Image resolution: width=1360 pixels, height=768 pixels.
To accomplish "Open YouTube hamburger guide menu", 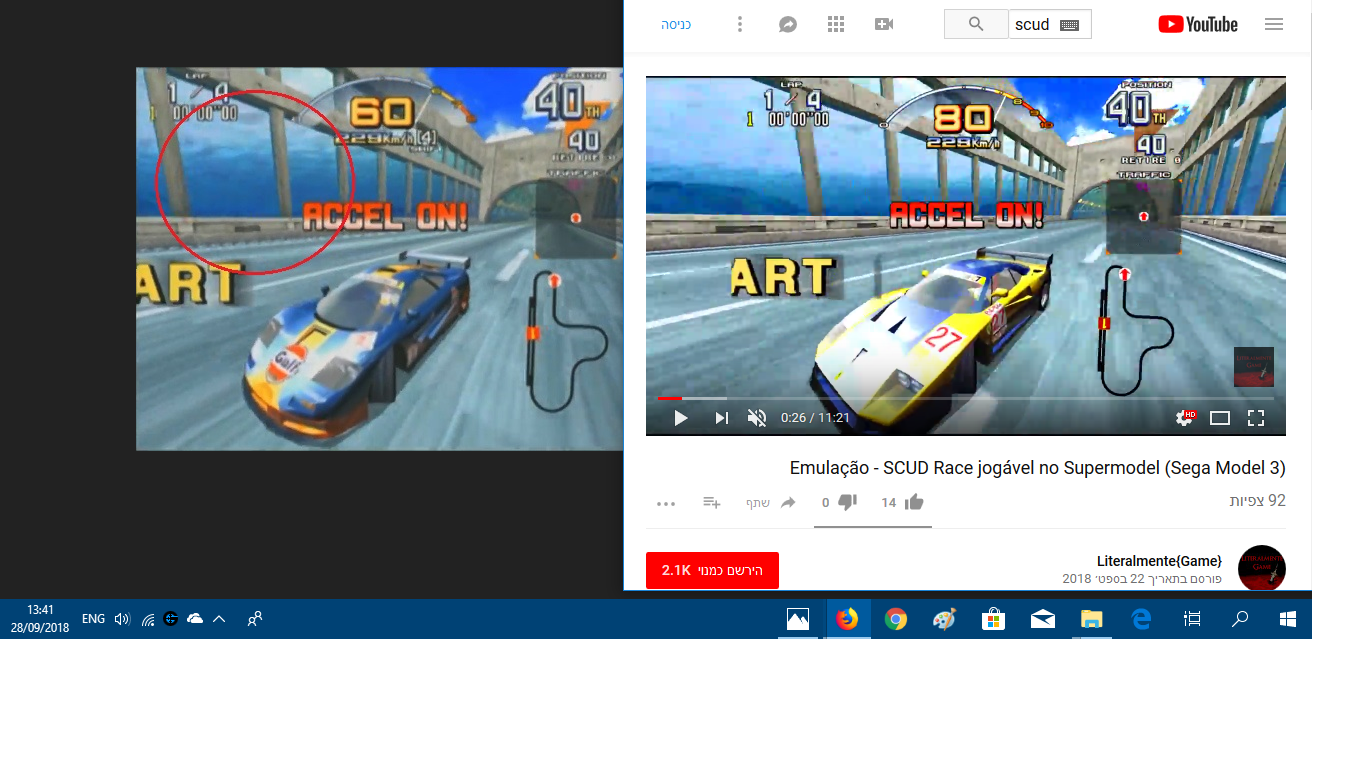I will coord(1274,24).
